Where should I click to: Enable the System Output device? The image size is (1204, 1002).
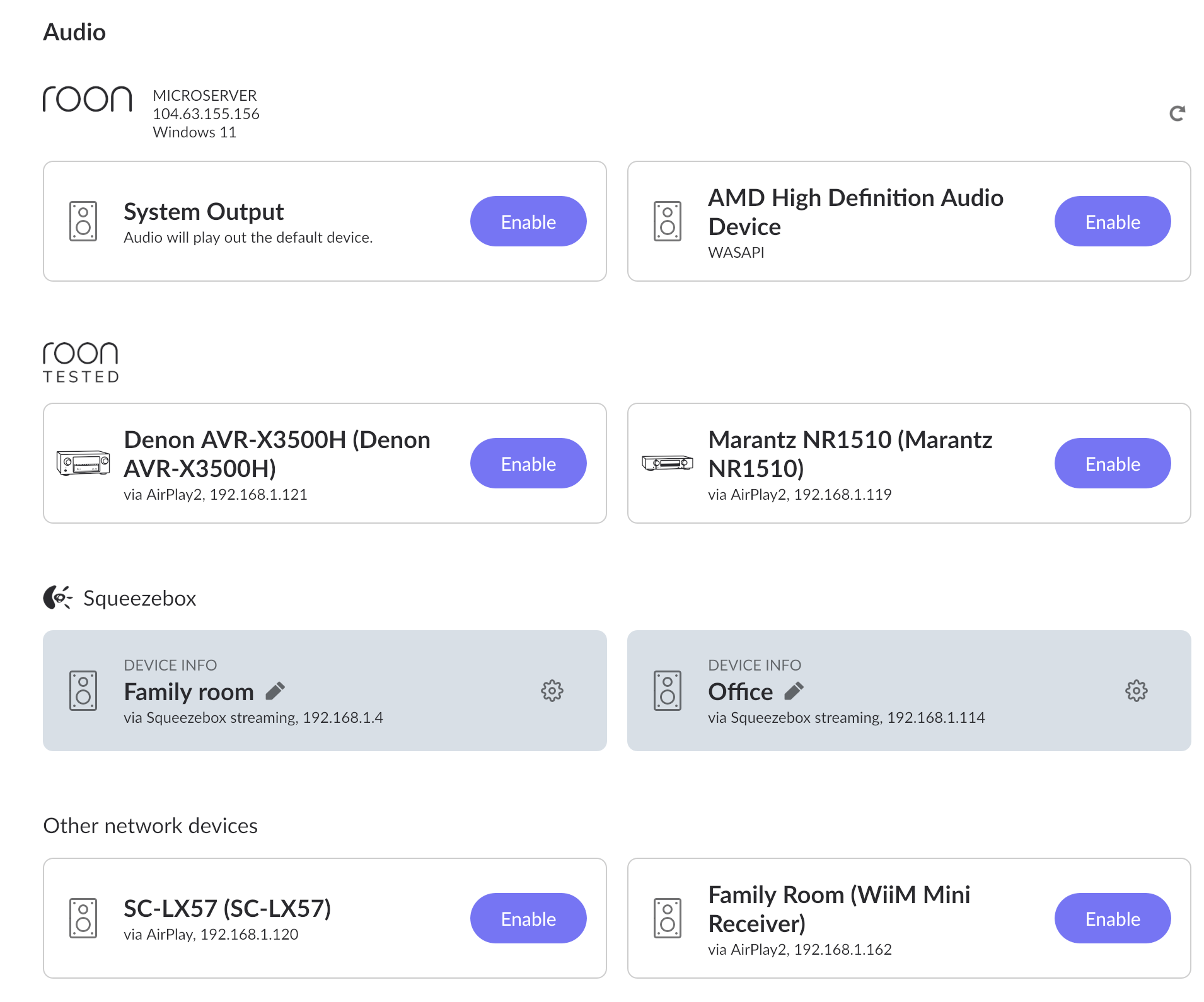point(528,221)
